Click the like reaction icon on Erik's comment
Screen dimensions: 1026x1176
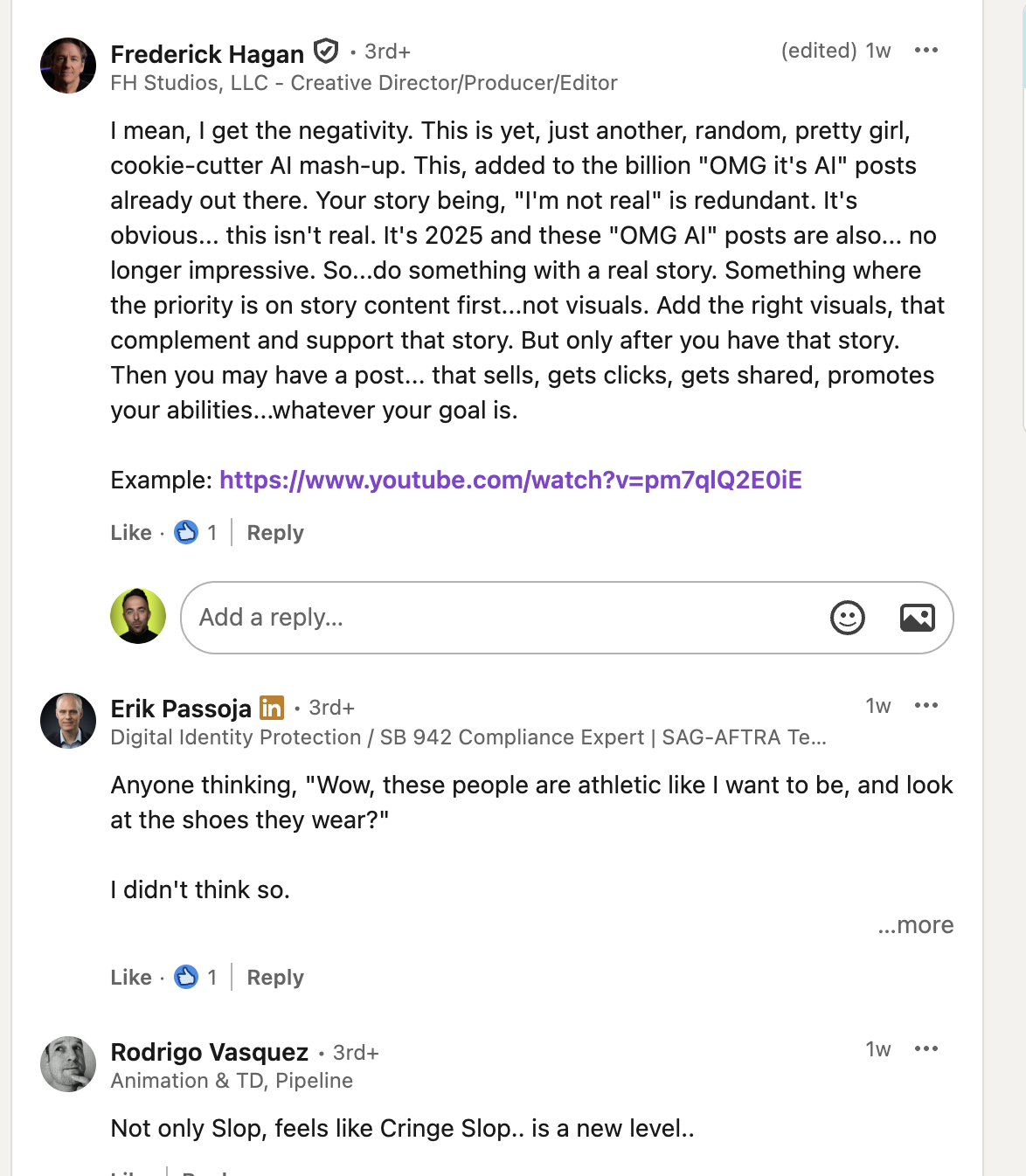point(186,977)
